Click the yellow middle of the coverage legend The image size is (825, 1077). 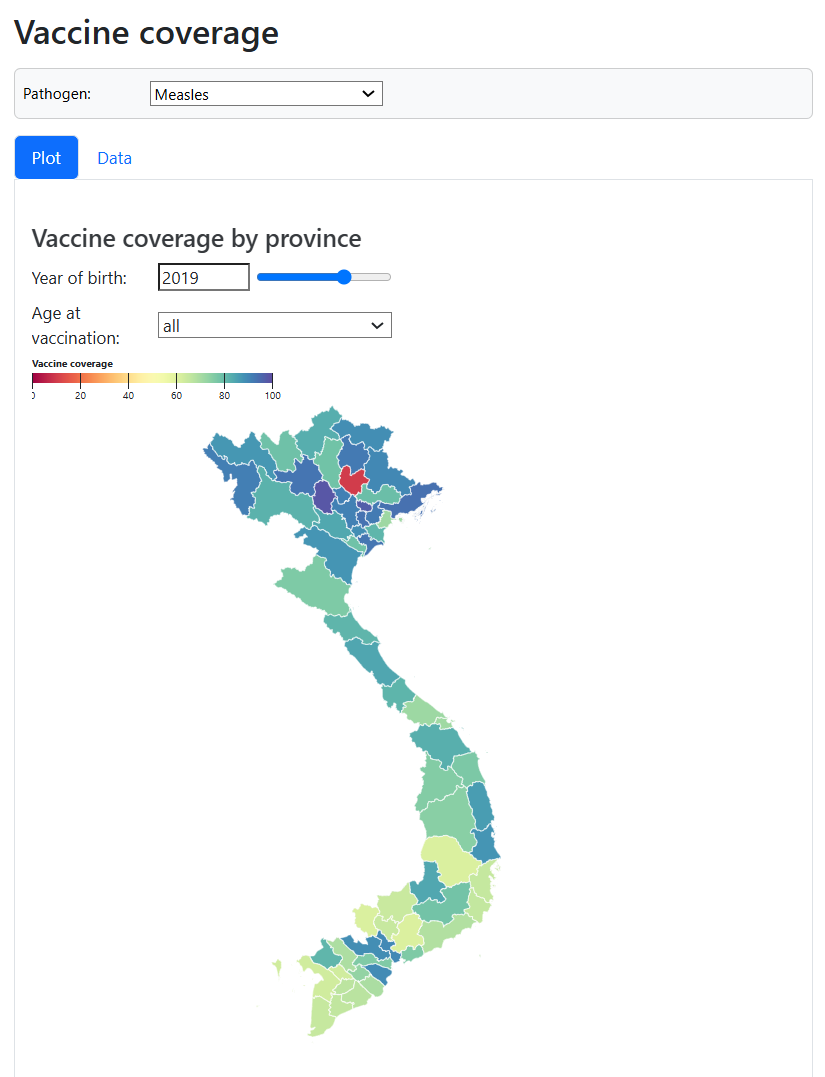coord(150,379)
